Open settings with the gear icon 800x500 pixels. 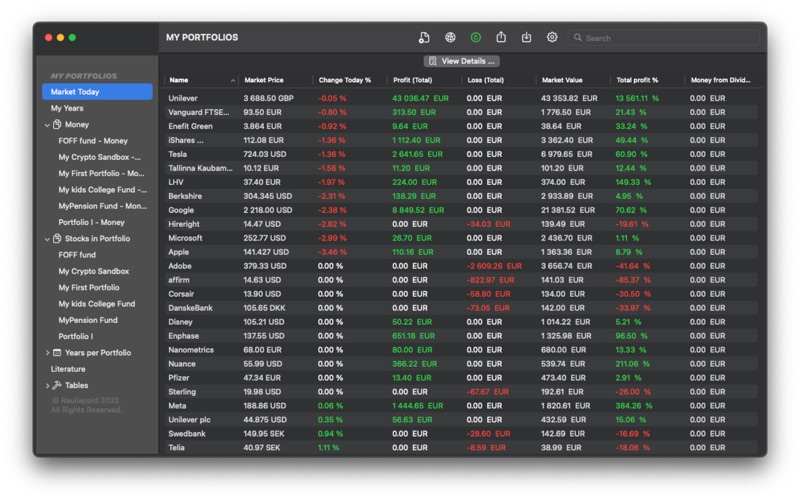tap(552, 37)
